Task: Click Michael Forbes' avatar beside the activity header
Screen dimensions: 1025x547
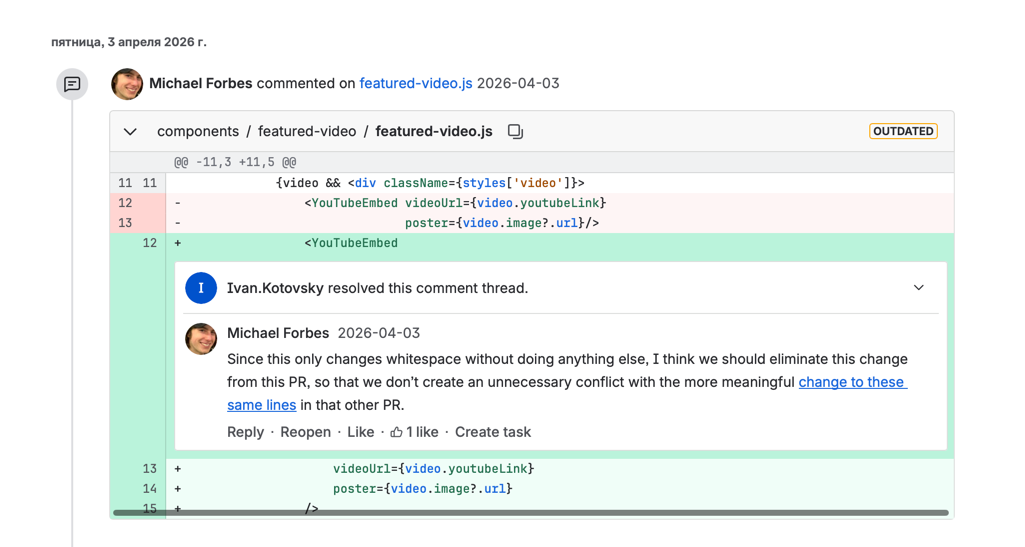Action: [127, 84]
